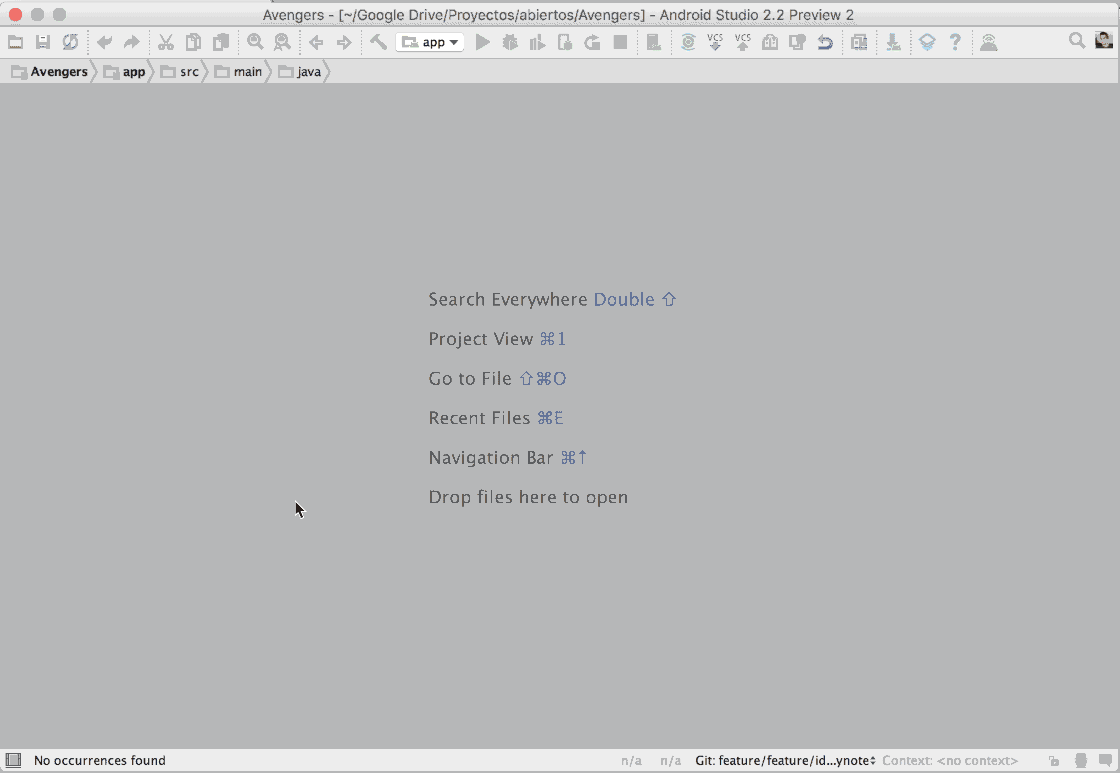This screenshot has height=773, width=1120.
Task: Undo the last action via toolbar arrow
Action: click(106, 42)
